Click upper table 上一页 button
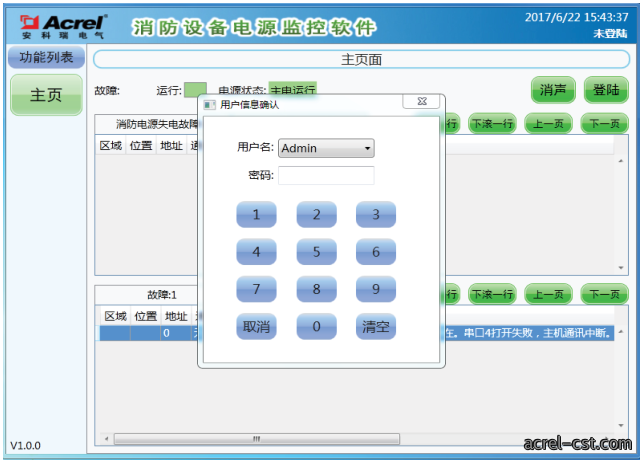Screen dimensions: 642x463 point(548,124)
